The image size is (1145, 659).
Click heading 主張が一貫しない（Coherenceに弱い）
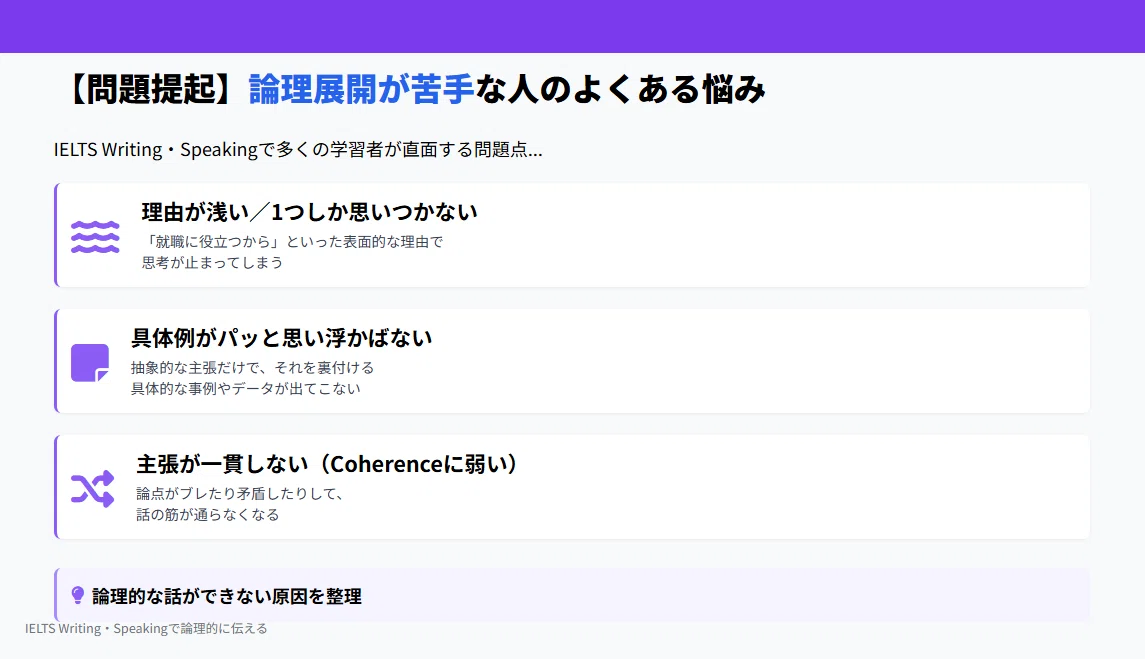pos(329,464)
